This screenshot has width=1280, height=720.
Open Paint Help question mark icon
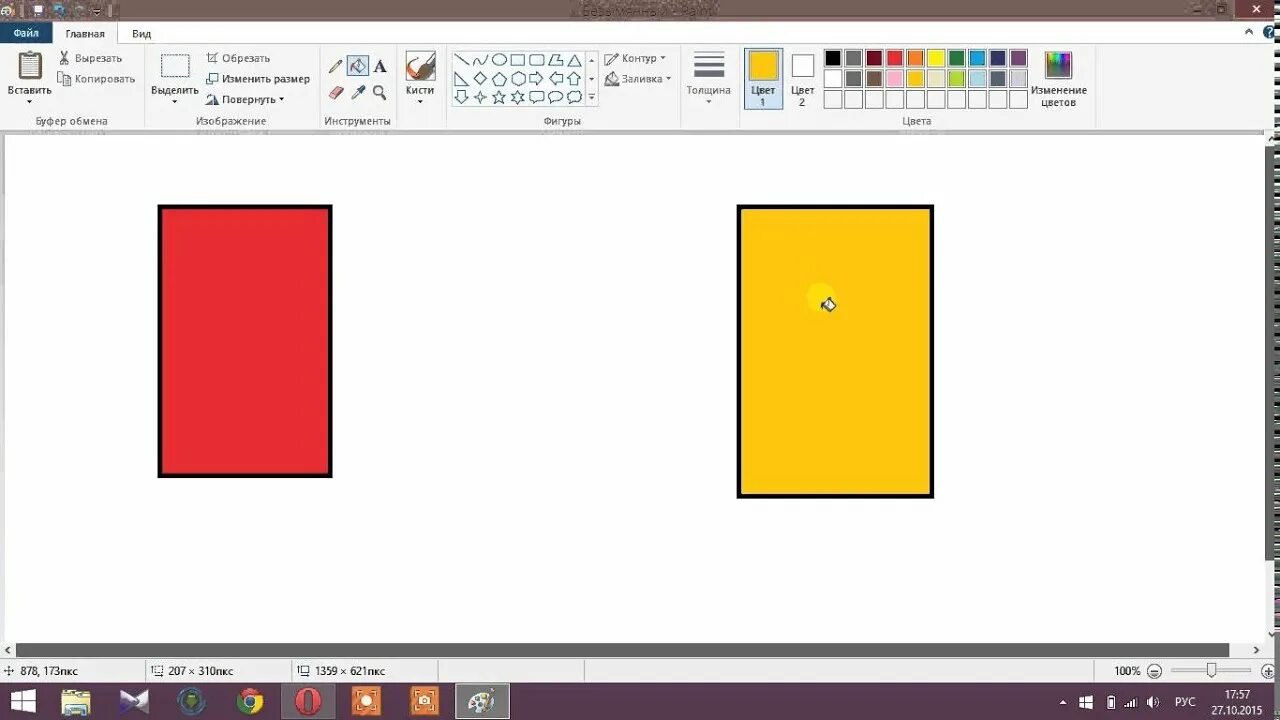pos(1270,32)
